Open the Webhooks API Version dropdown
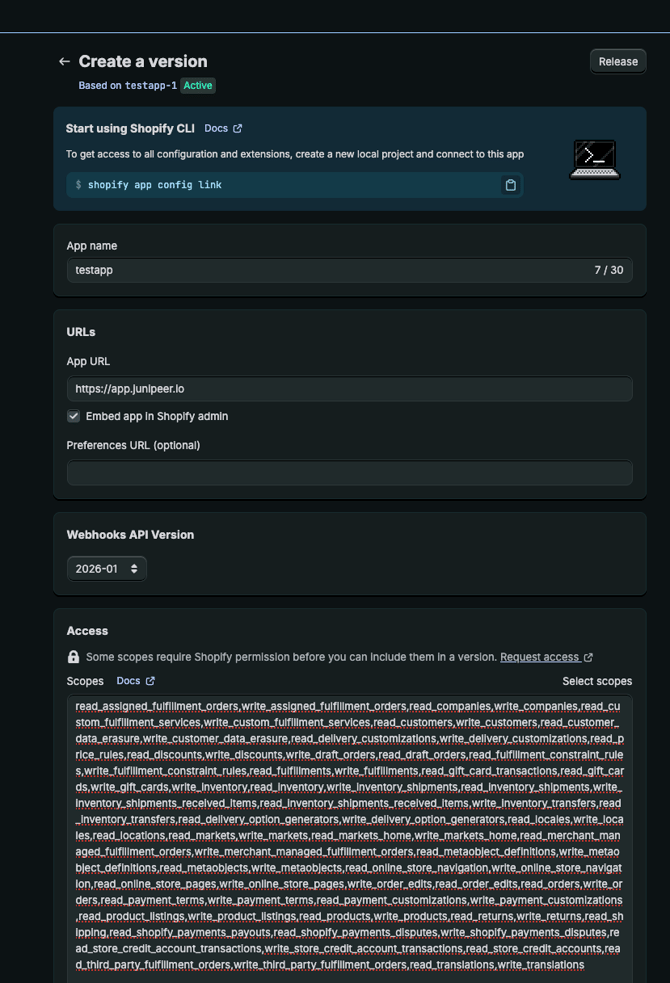 (x=107, y=569)
